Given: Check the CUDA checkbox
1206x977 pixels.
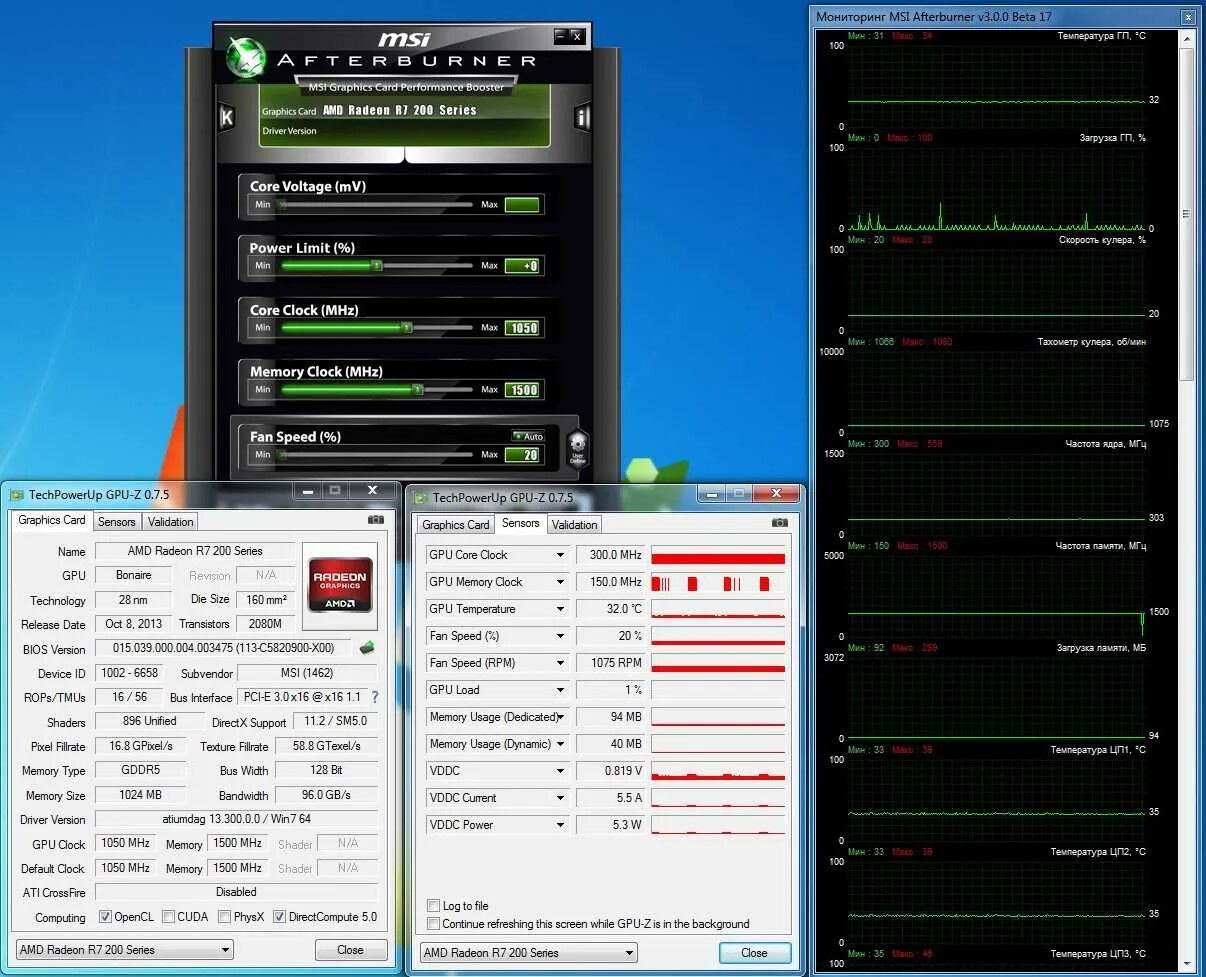Looking at the screenshot, I should tap(168, 917).
